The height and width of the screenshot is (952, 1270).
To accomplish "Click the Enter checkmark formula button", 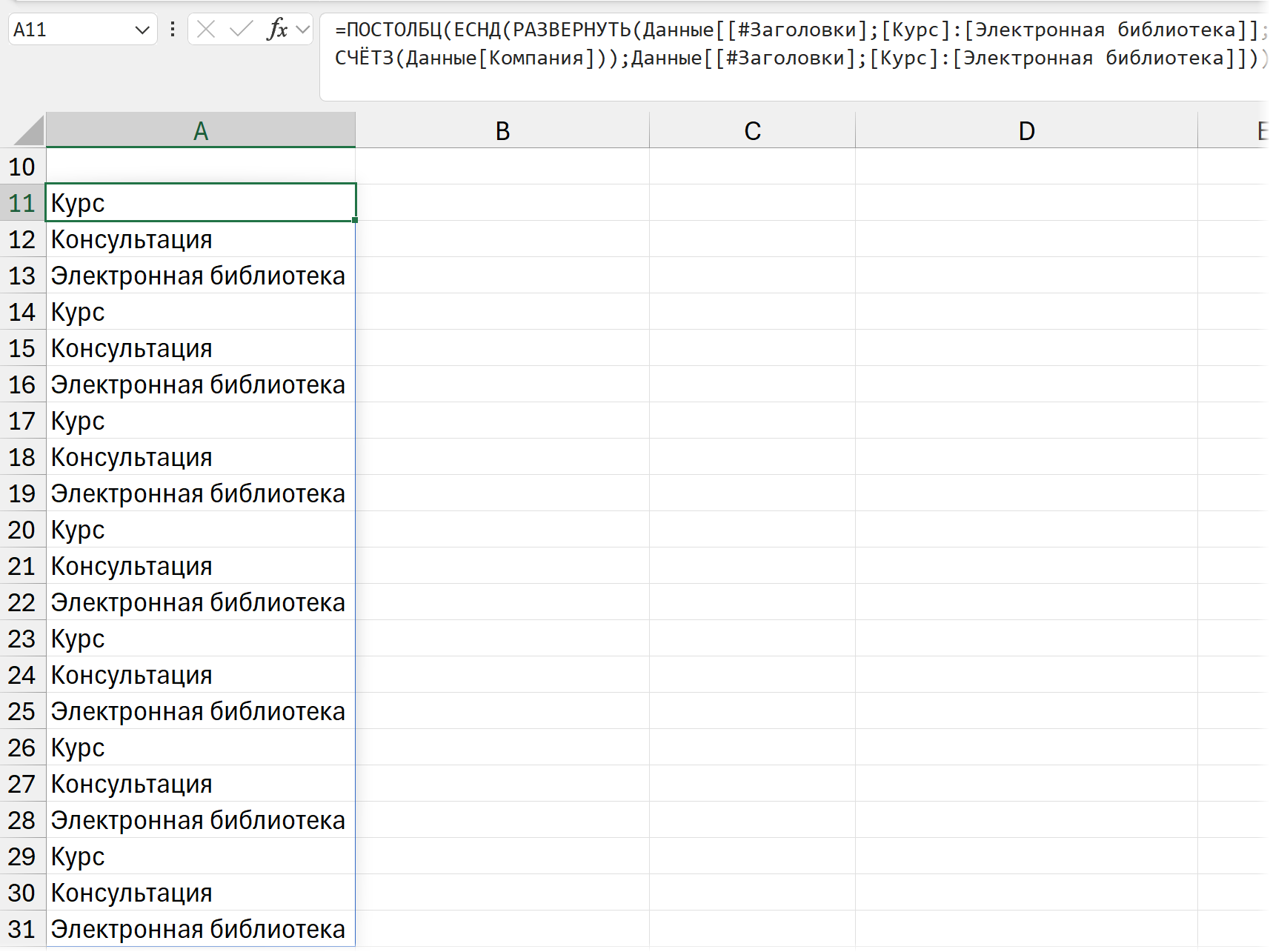I will point(241,30).
